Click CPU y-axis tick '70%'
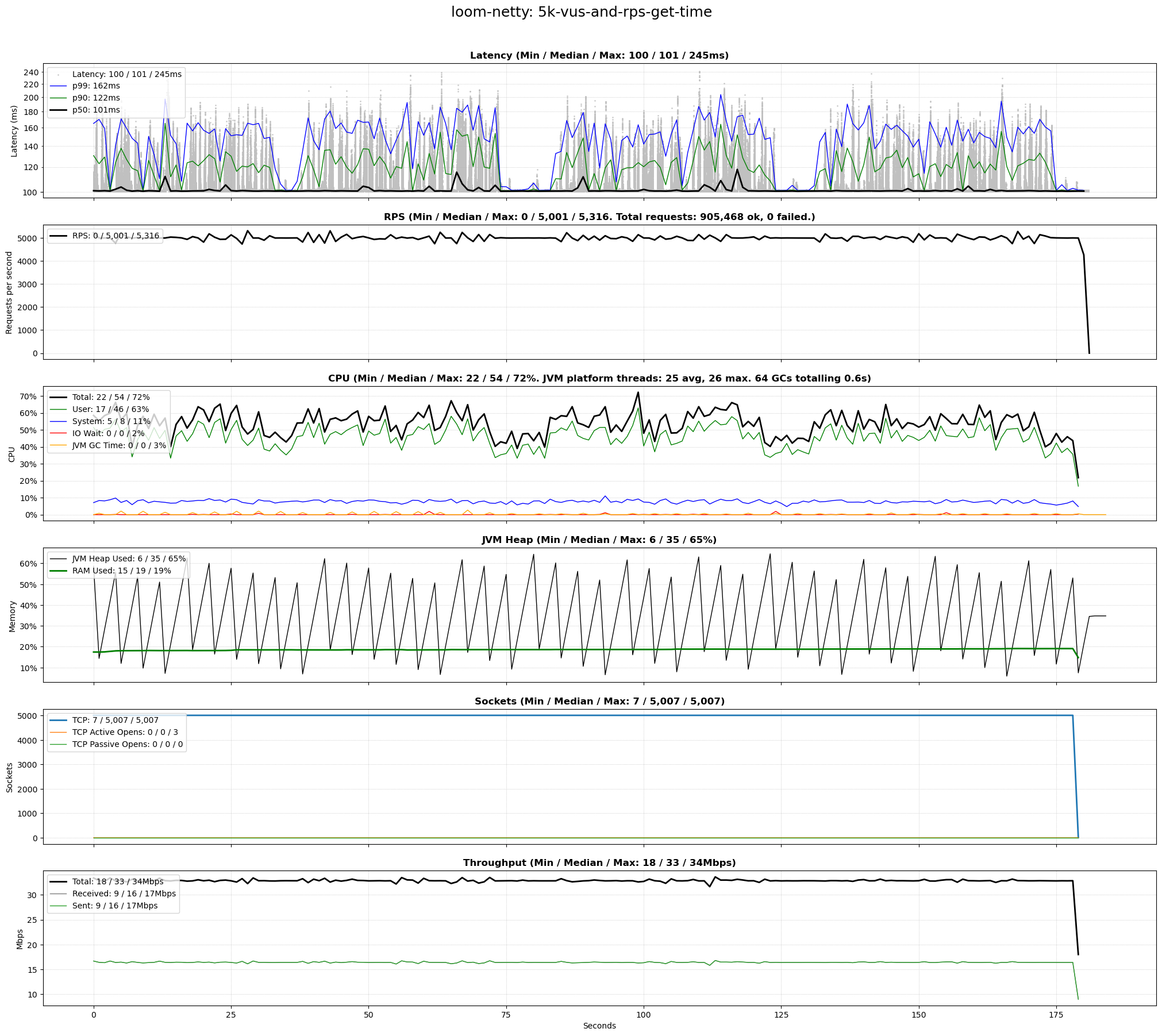 tap(29, 396)
